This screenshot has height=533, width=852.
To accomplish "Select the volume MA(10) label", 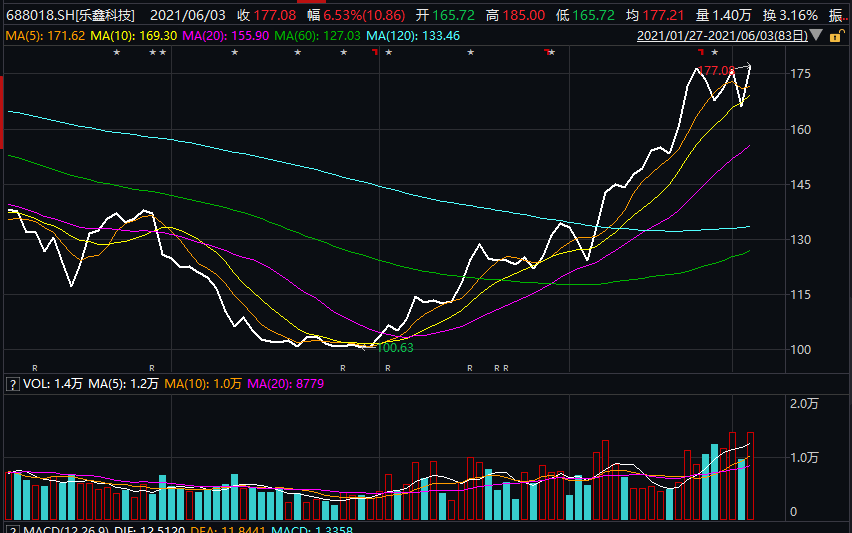I will coord(203,384).
